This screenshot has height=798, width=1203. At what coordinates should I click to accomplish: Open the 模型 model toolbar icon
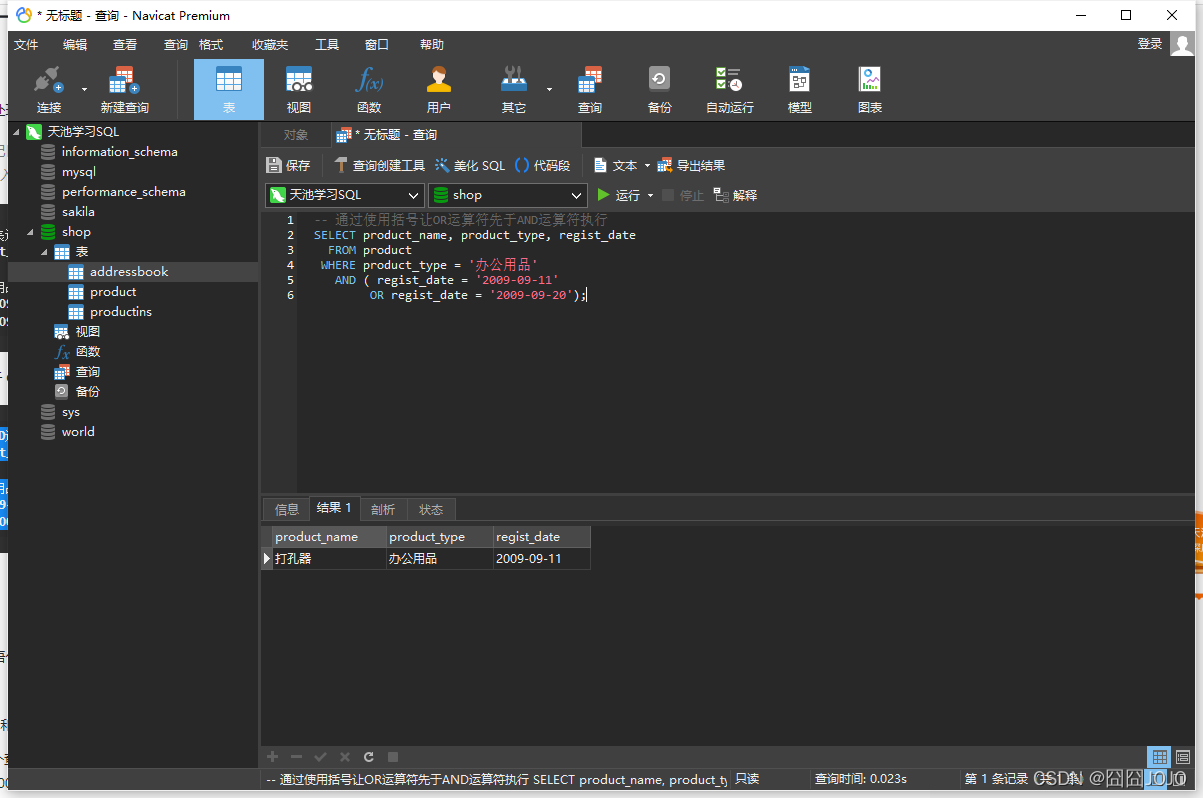[800, 89]
